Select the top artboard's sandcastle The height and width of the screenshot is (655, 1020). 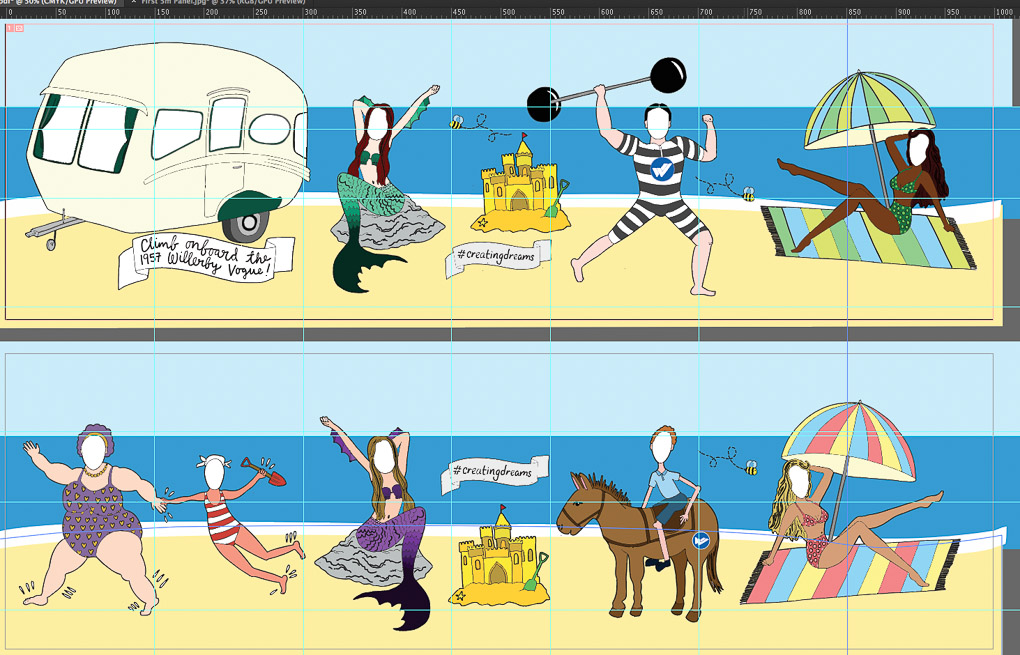coord(519,189)
